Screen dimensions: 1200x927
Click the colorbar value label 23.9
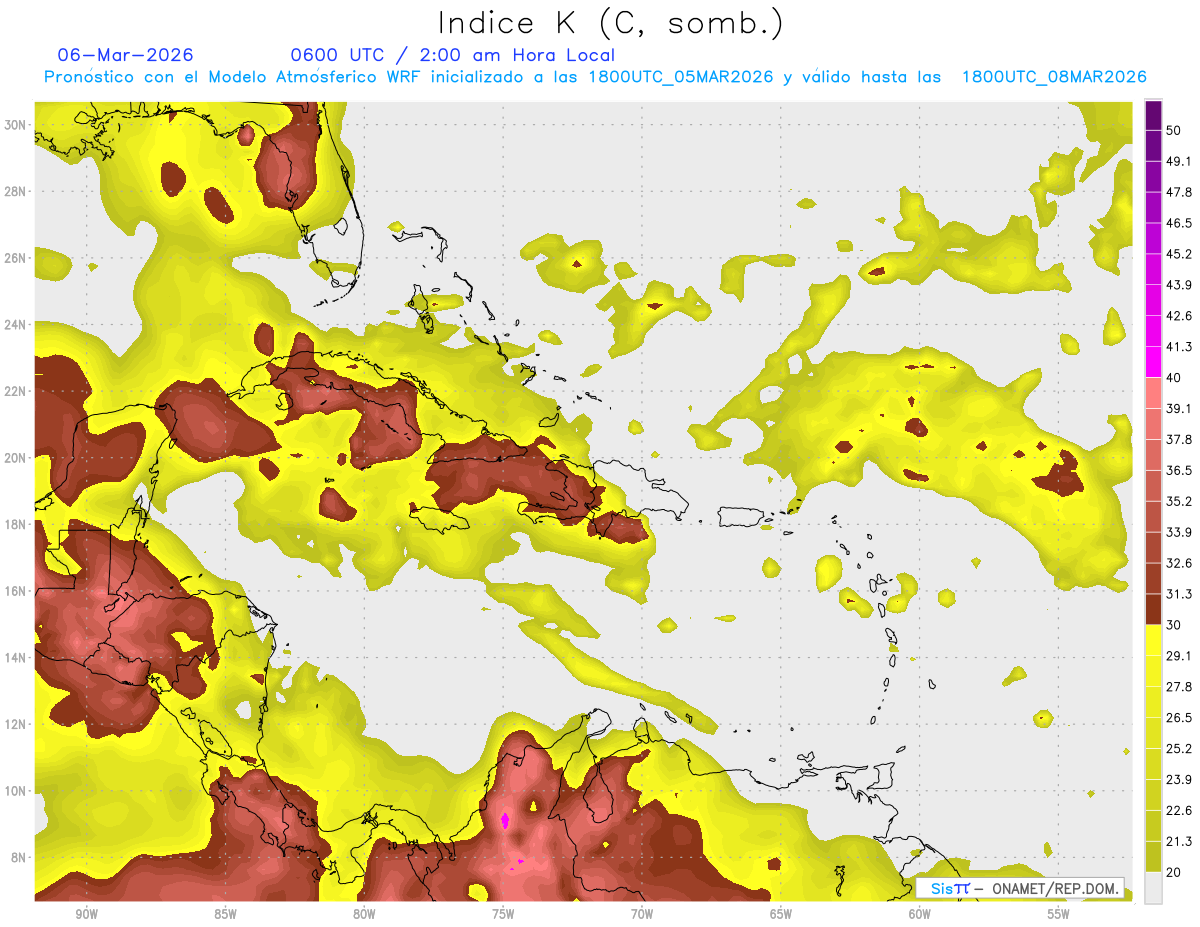[x=1179, y=780]
